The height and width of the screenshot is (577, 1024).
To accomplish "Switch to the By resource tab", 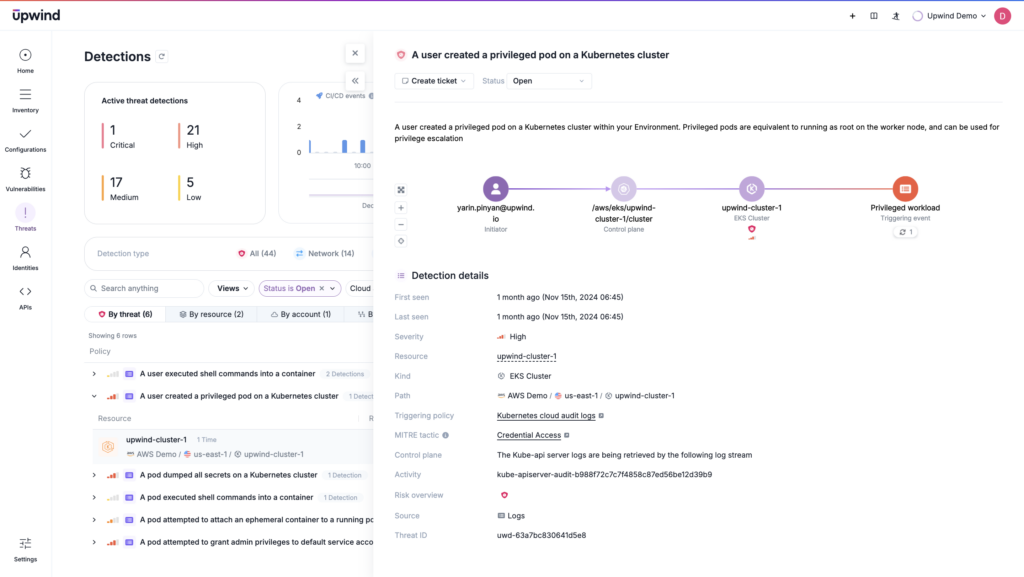I will (210, 314).
